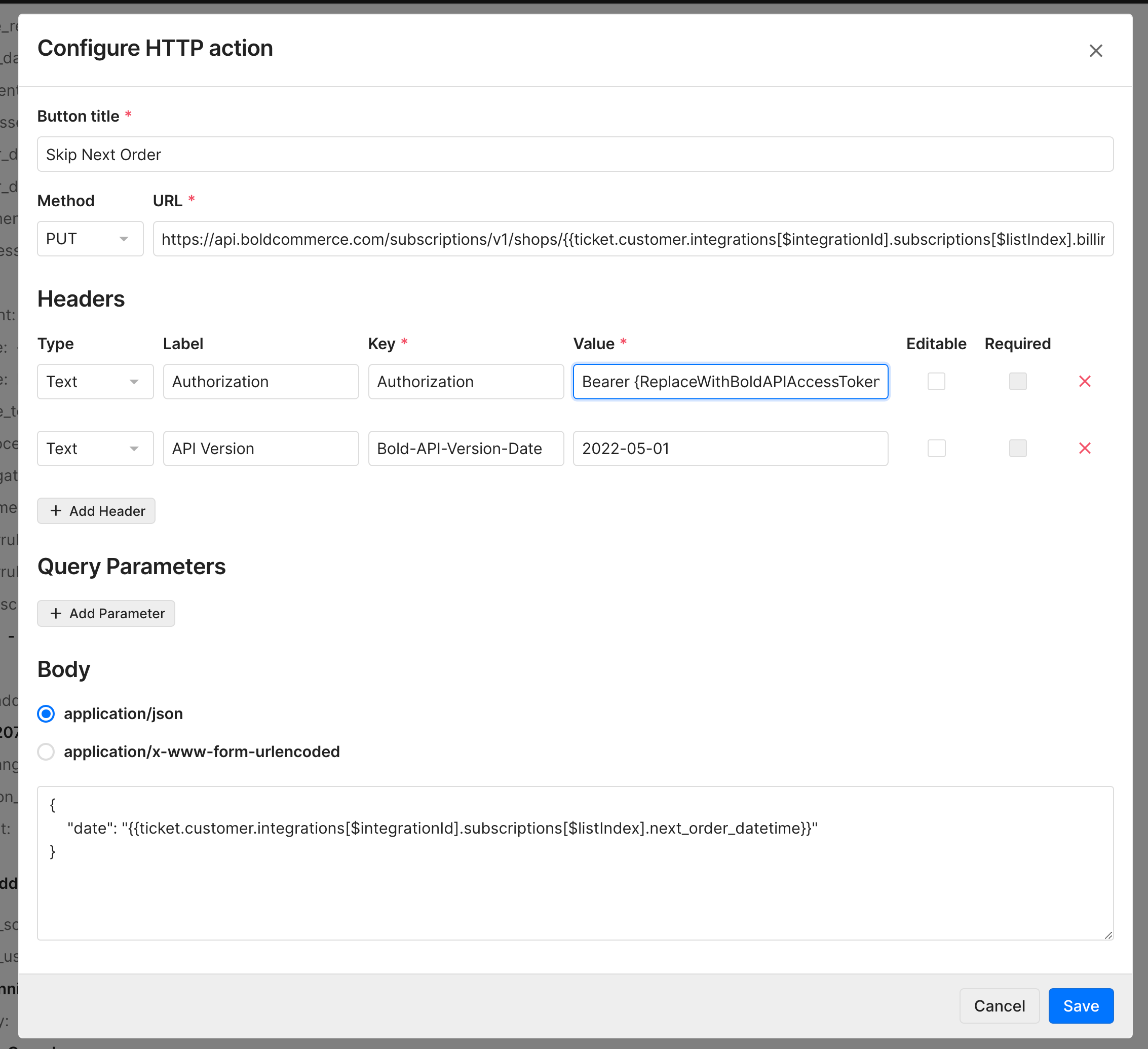Cancel the HTTP action configuration
Screen dimensions: 1148x1049
(x=999, y=1006)
